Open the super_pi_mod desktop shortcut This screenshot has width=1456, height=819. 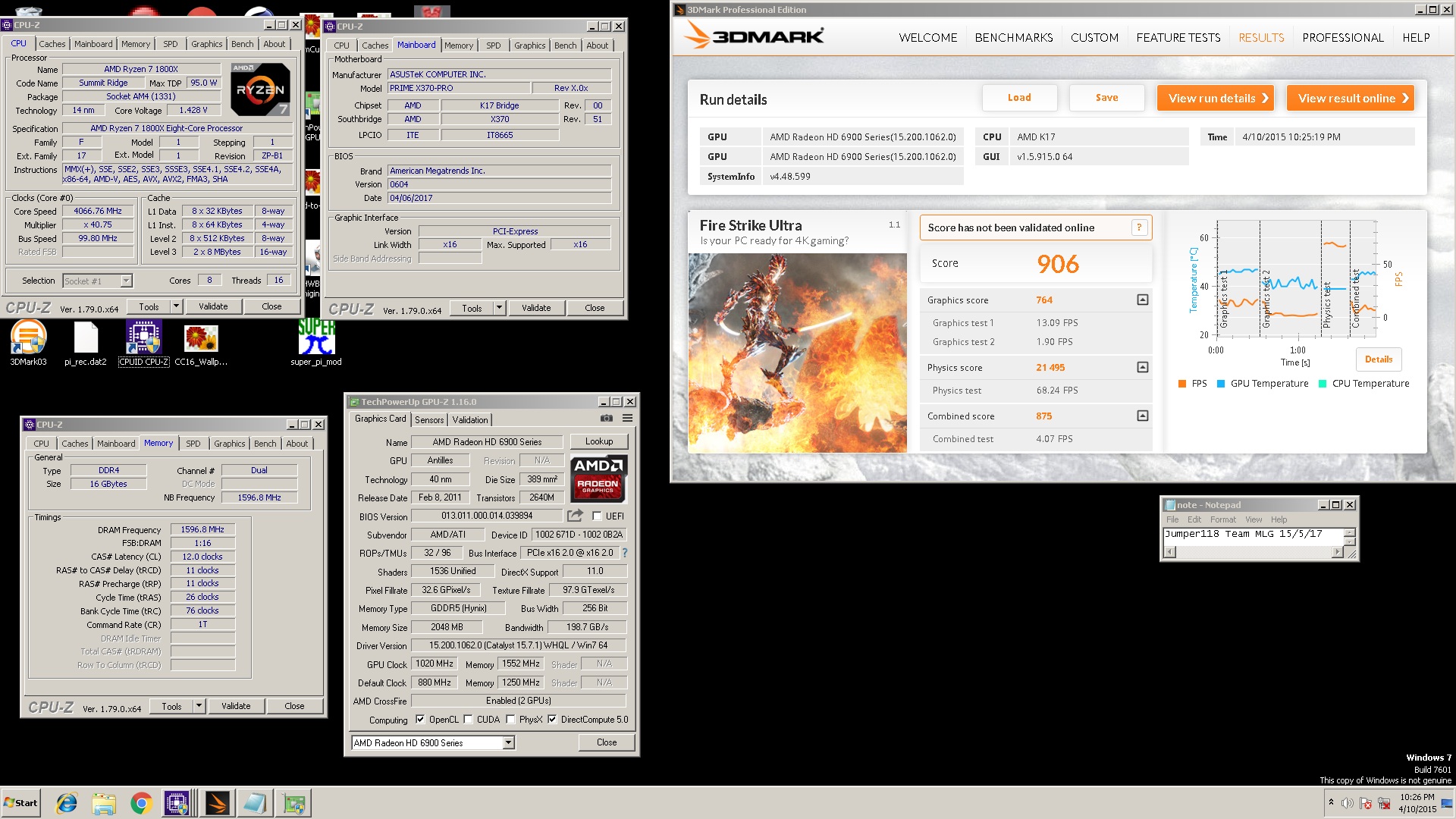[x=316, y=343]
